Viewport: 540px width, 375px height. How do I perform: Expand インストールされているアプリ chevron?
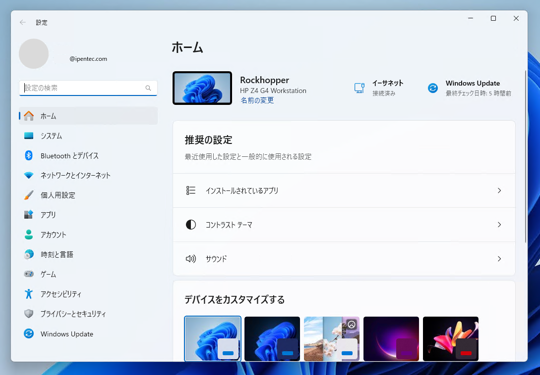(x=499, y=190)
